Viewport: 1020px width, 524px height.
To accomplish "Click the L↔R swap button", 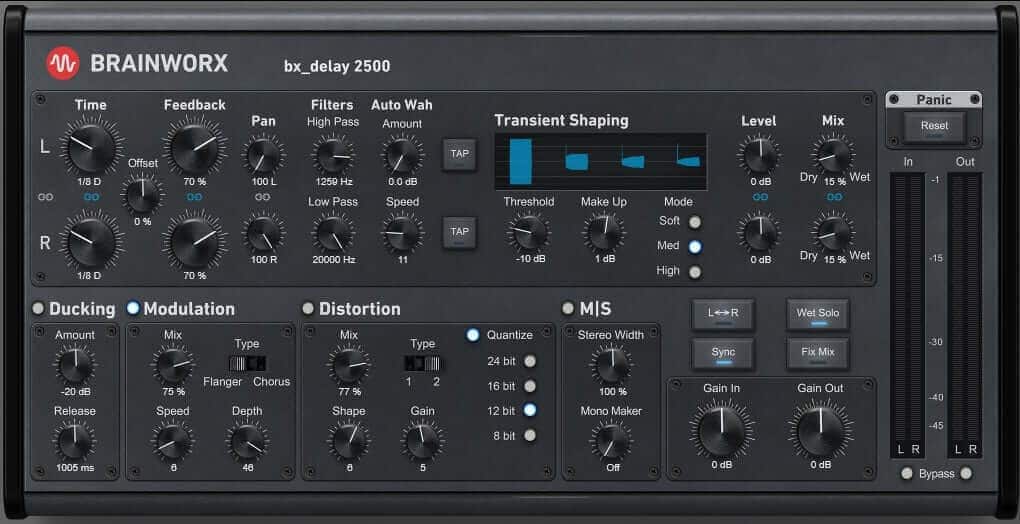I will pos(723,315).
